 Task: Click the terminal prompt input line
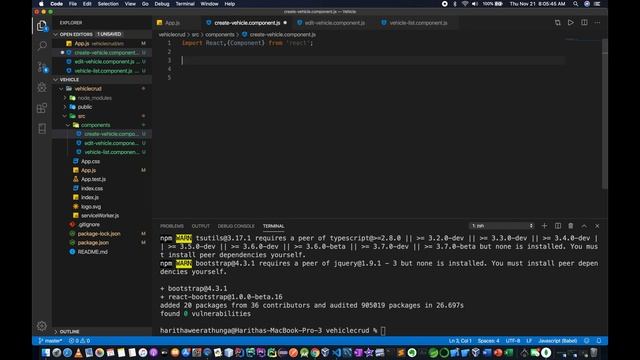coord(380,331)
